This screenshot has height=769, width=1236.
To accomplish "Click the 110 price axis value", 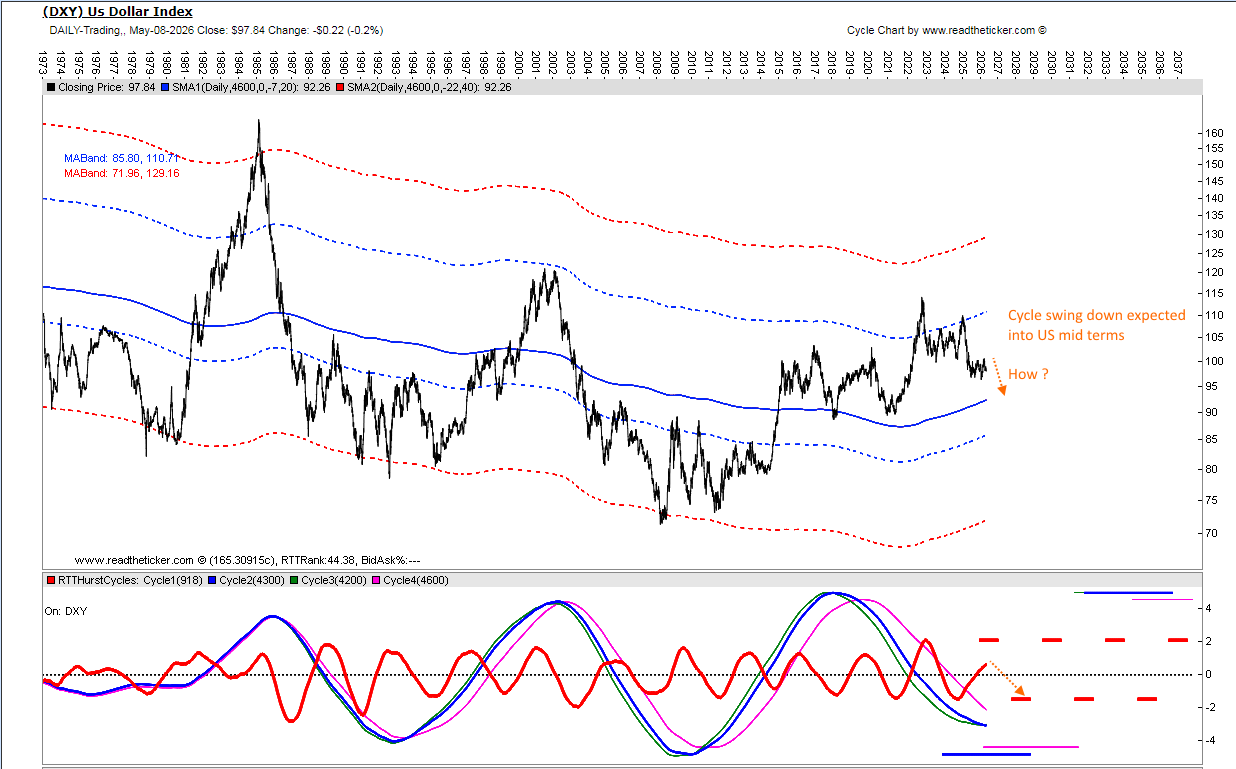I will [x=1212, y=315].
